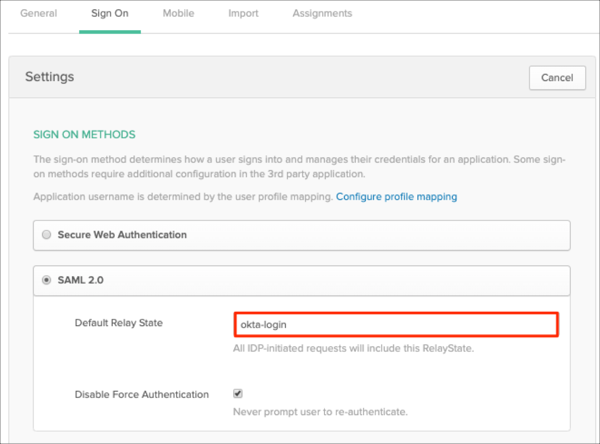Switch to the General tab
This screenshot has width=600, height=444.
[x=38, y=14]
